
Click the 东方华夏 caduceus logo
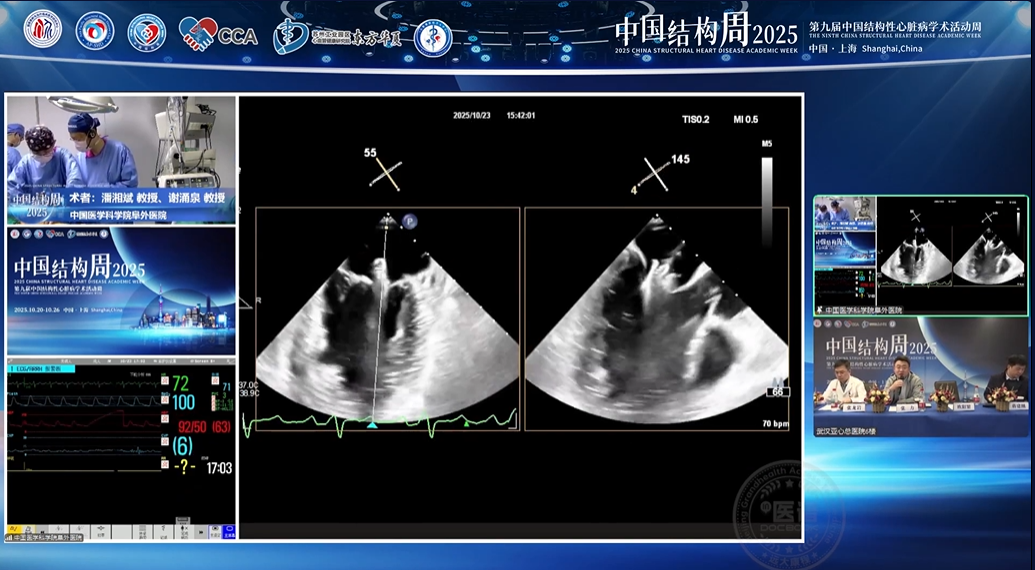(x=337, y=36)
